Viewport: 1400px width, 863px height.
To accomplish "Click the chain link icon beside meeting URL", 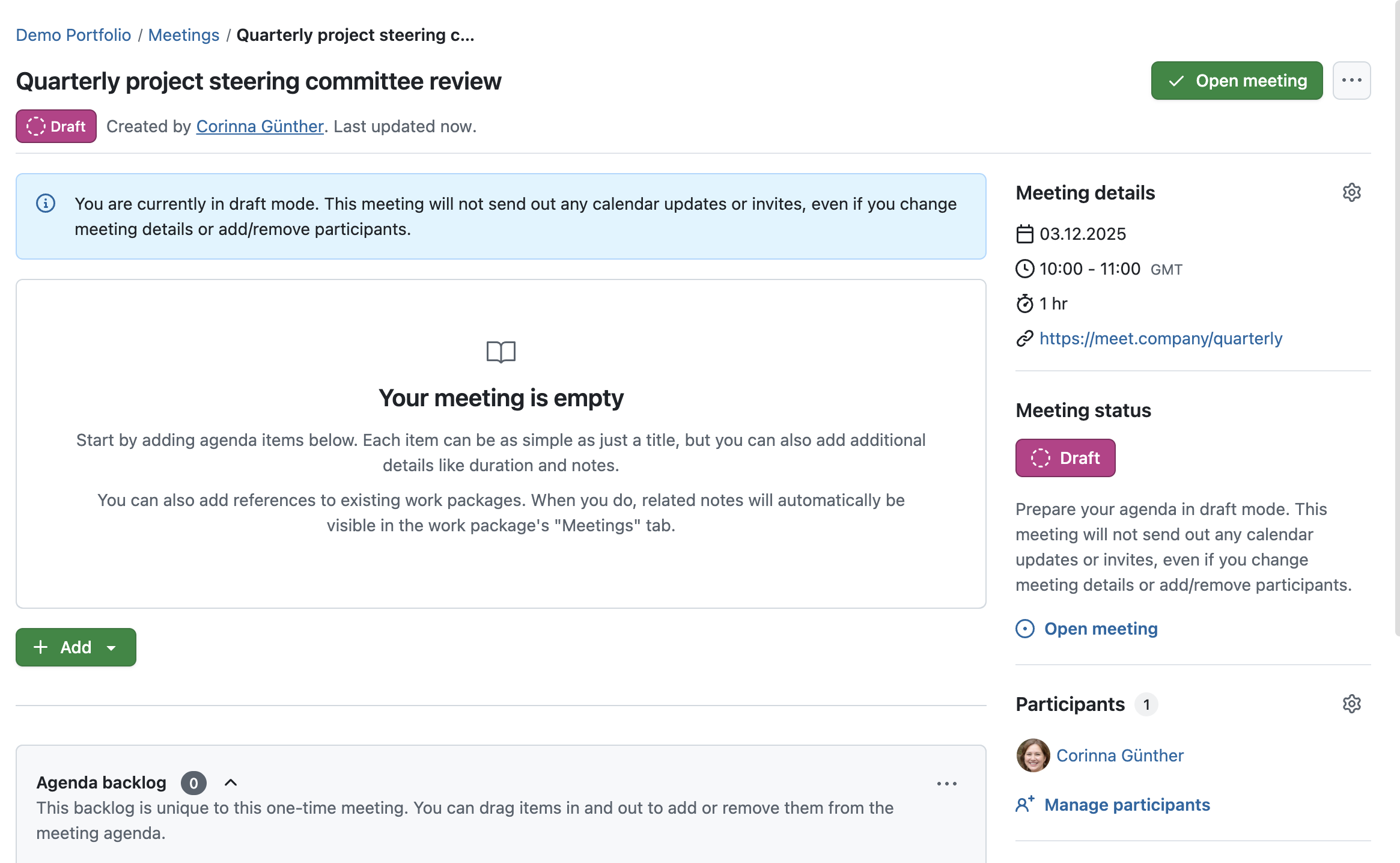I will (1024, 338).
